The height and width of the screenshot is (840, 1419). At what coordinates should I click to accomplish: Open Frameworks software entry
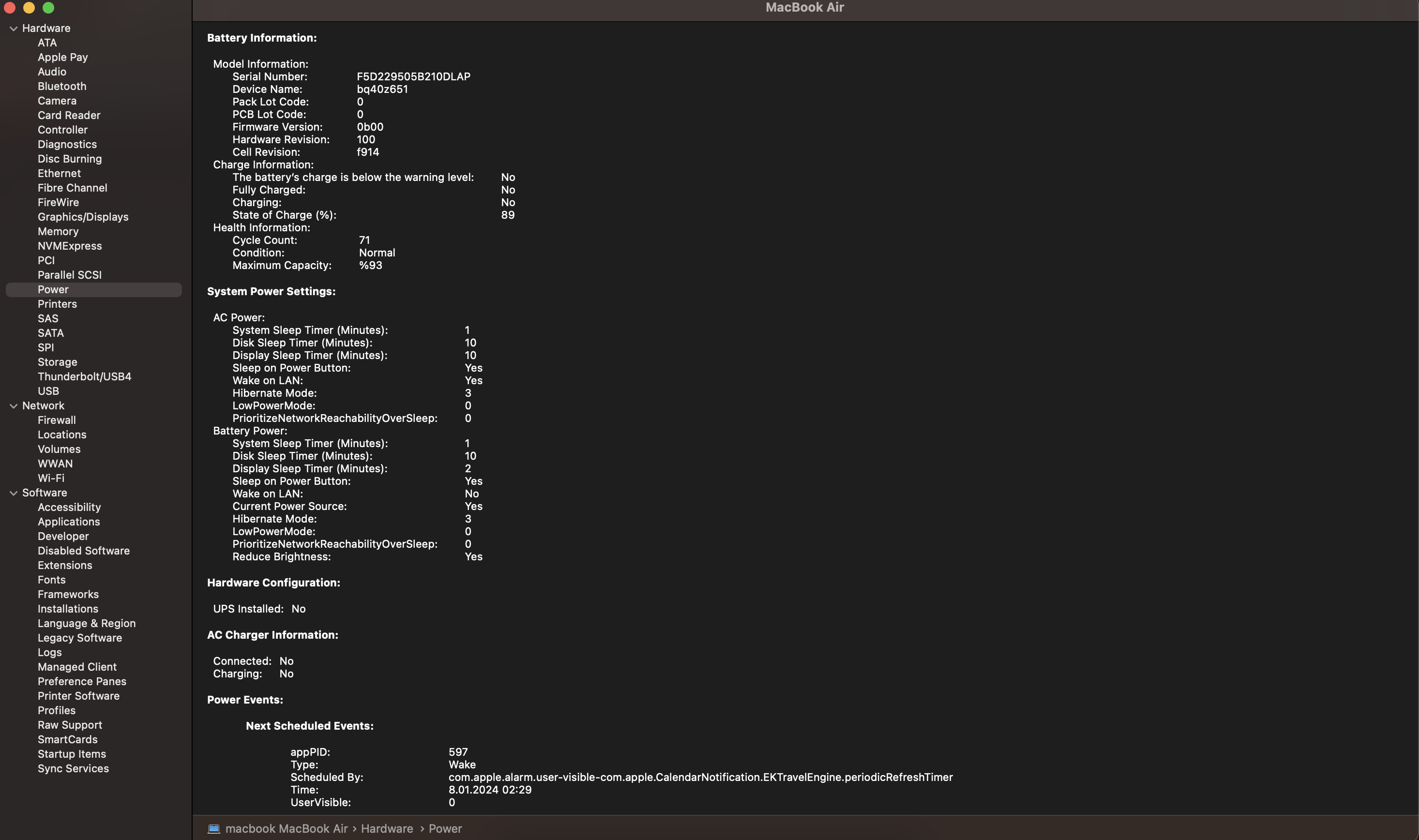tap(69, 595)
